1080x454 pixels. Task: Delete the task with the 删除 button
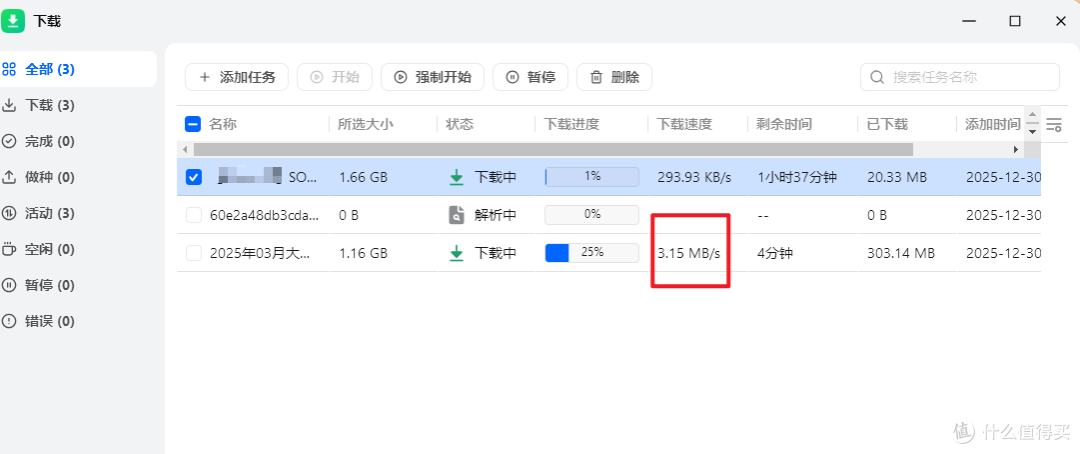pyautogui.click(x=614, y=77)
